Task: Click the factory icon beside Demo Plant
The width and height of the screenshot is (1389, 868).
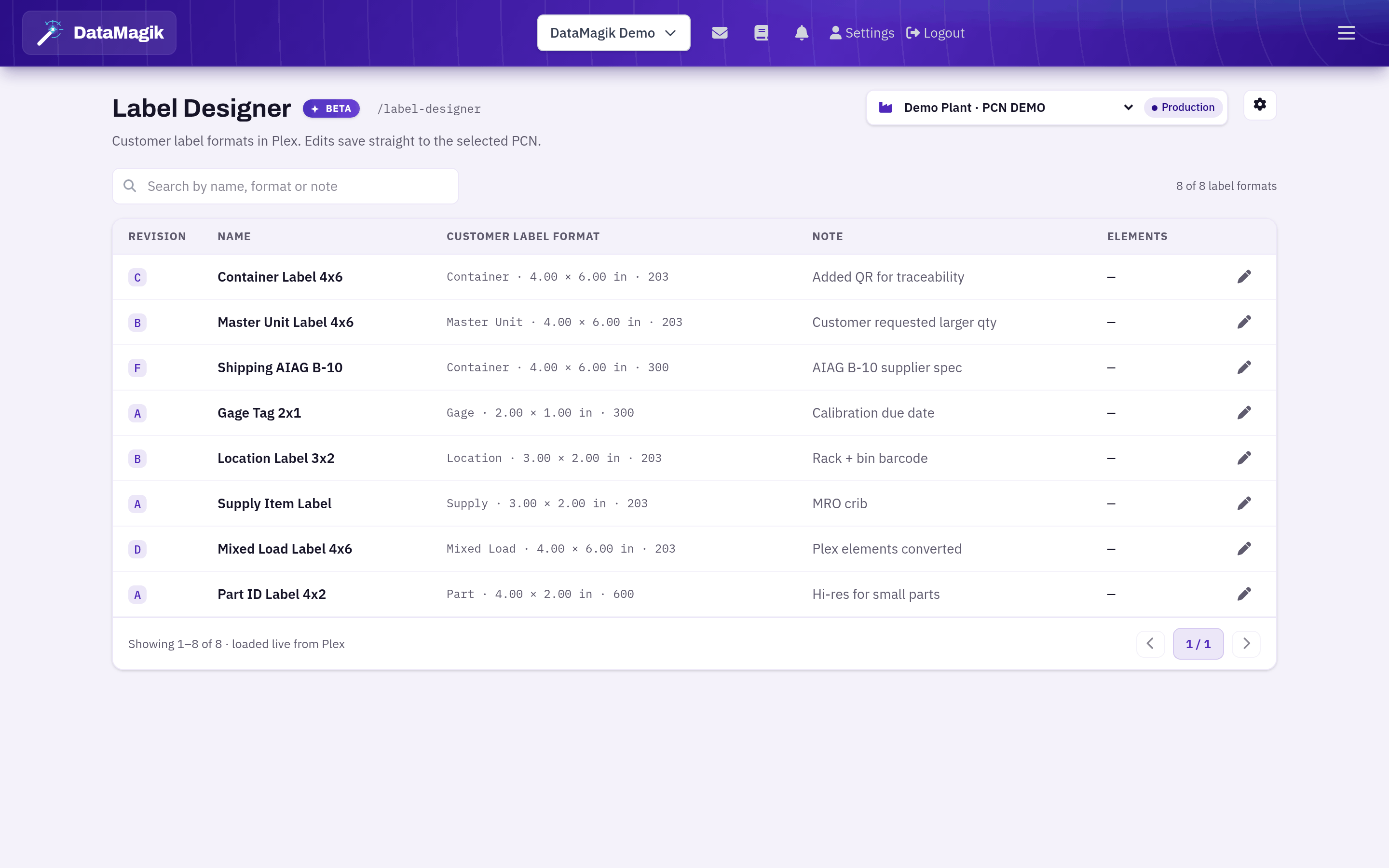Action: point(885,108)
